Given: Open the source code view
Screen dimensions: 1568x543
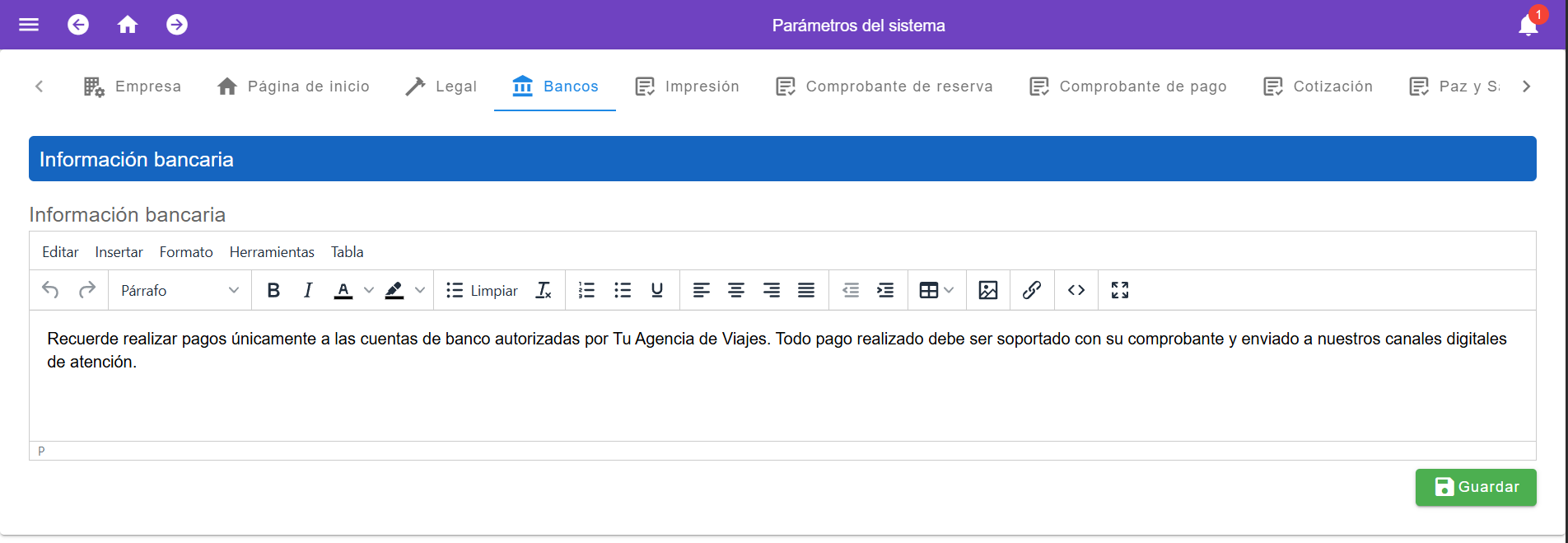Looking at the screenshot, I should click(x=1076, y=290).
